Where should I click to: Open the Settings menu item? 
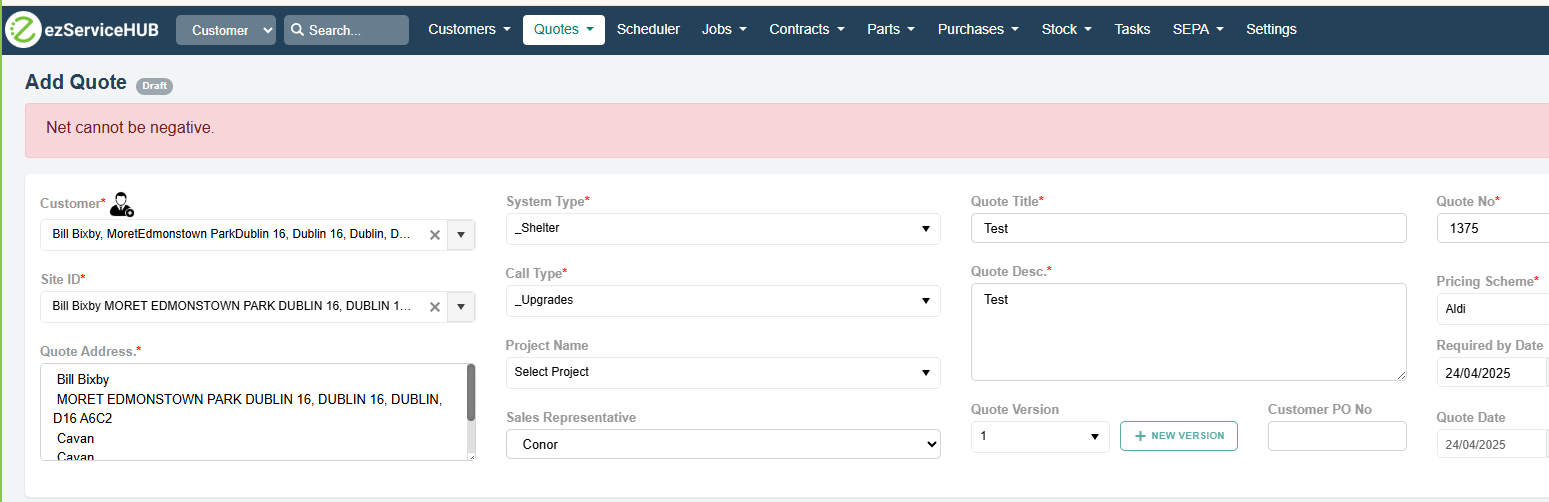click(x=1271, y=29)
